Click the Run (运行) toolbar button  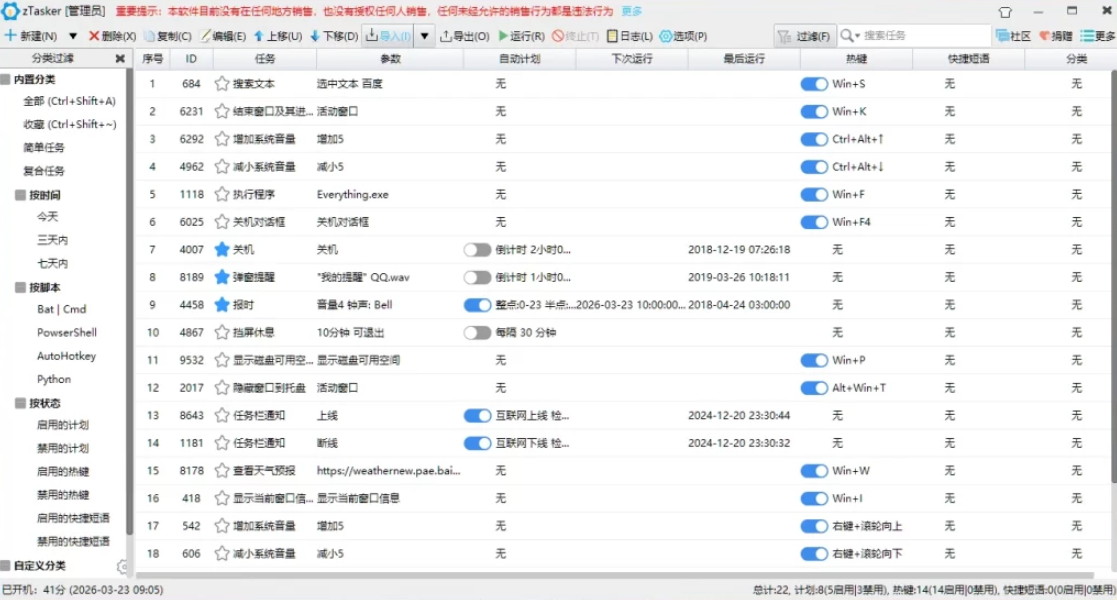pyautogui.click(x=521, y=36)
